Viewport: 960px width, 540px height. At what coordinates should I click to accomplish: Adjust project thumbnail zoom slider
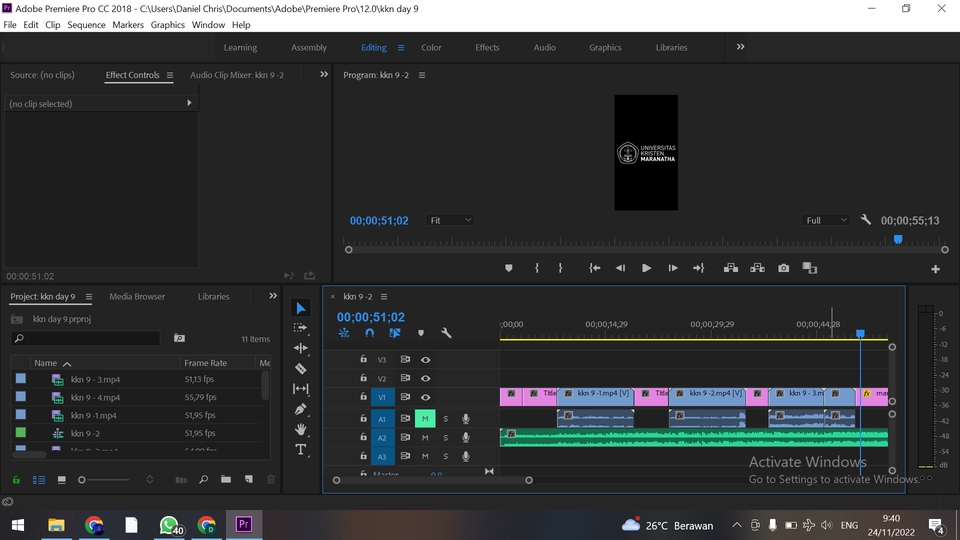(x=81, y=480)
